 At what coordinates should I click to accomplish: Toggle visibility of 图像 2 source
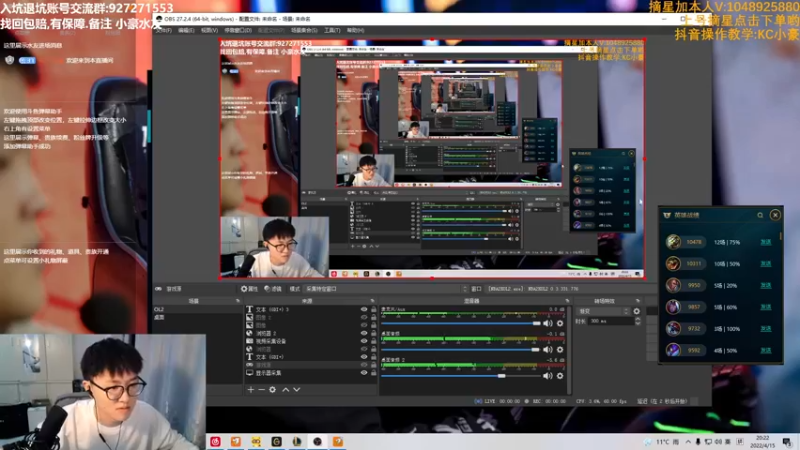(x=364, y=317)
